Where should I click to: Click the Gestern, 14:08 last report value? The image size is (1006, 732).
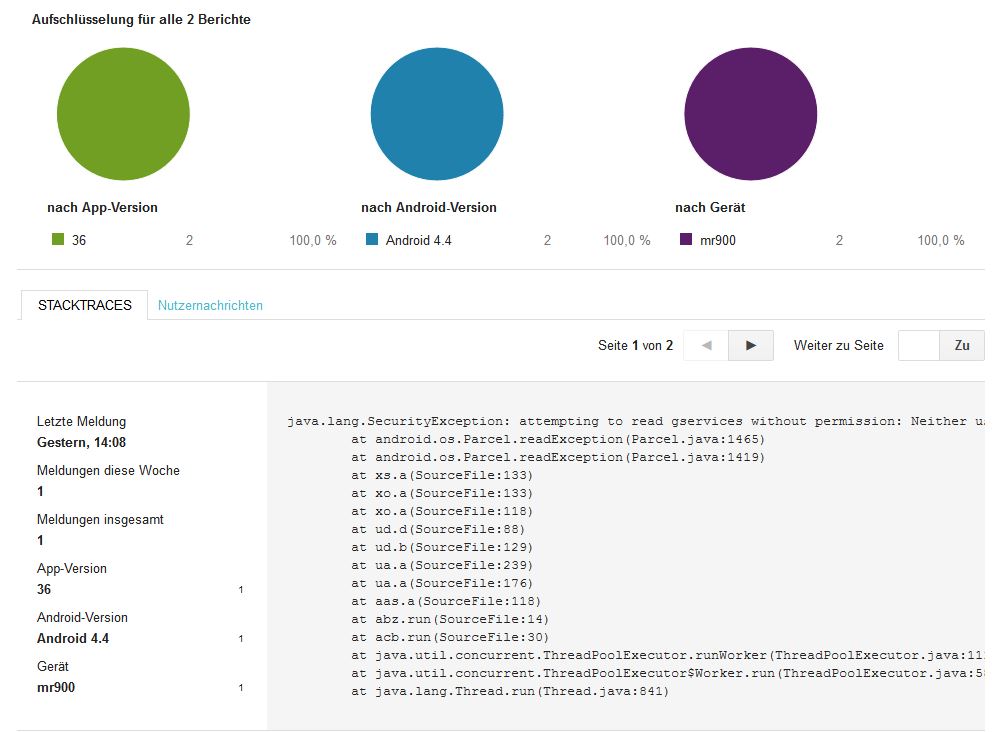coord(81,442)
